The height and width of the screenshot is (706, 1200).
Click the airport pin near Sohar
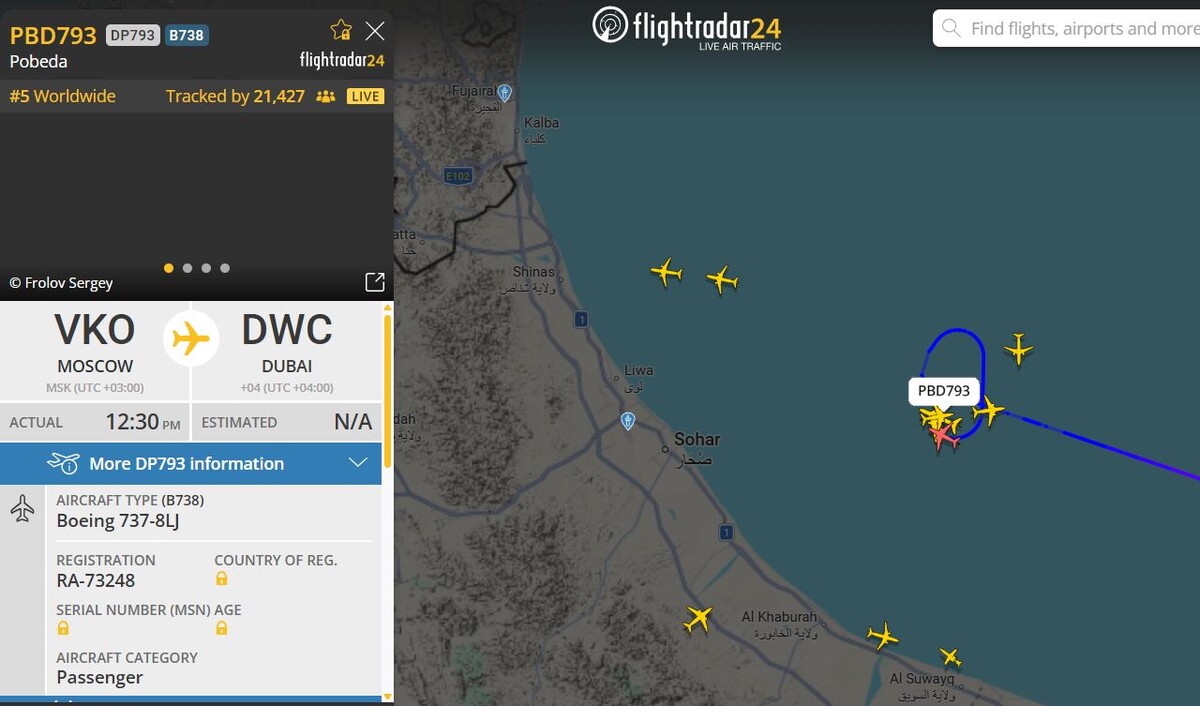point(628,421)
